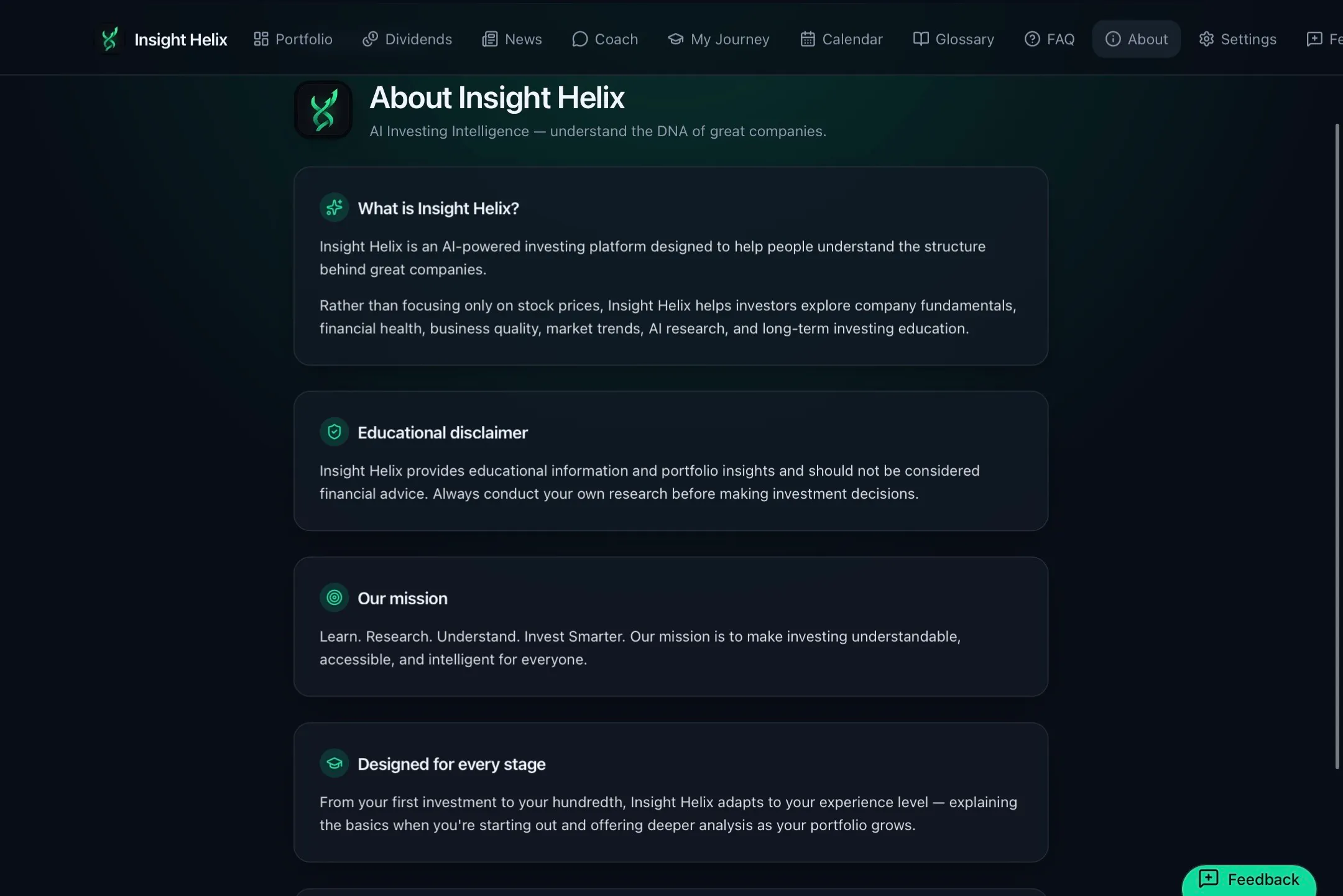Open Settings from the navigation bar
The width and height of the screenshot is (1343, 896).
1237,39
